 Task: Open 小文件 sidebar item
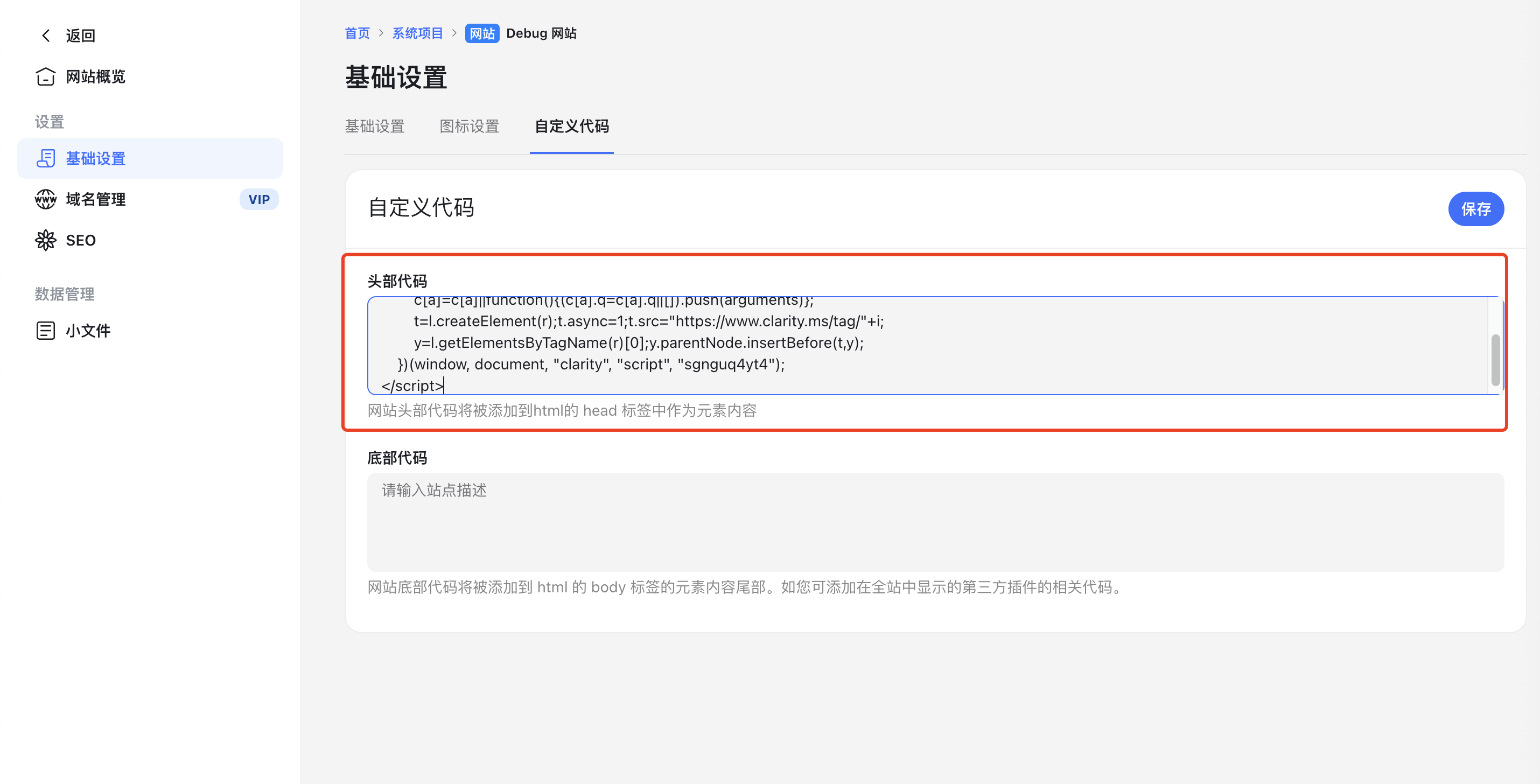point(150,331)
